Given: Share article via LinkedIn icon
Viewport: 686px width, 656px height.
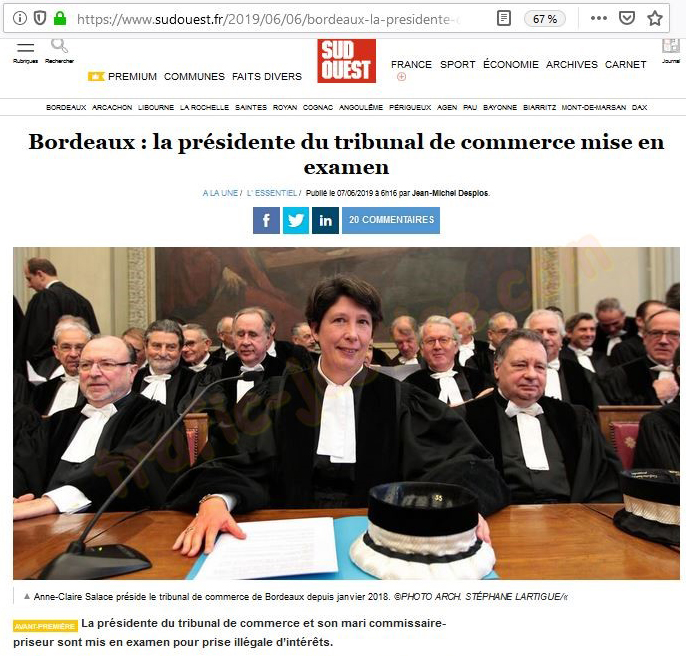Looking at the screenshot, I should (325, 220).
